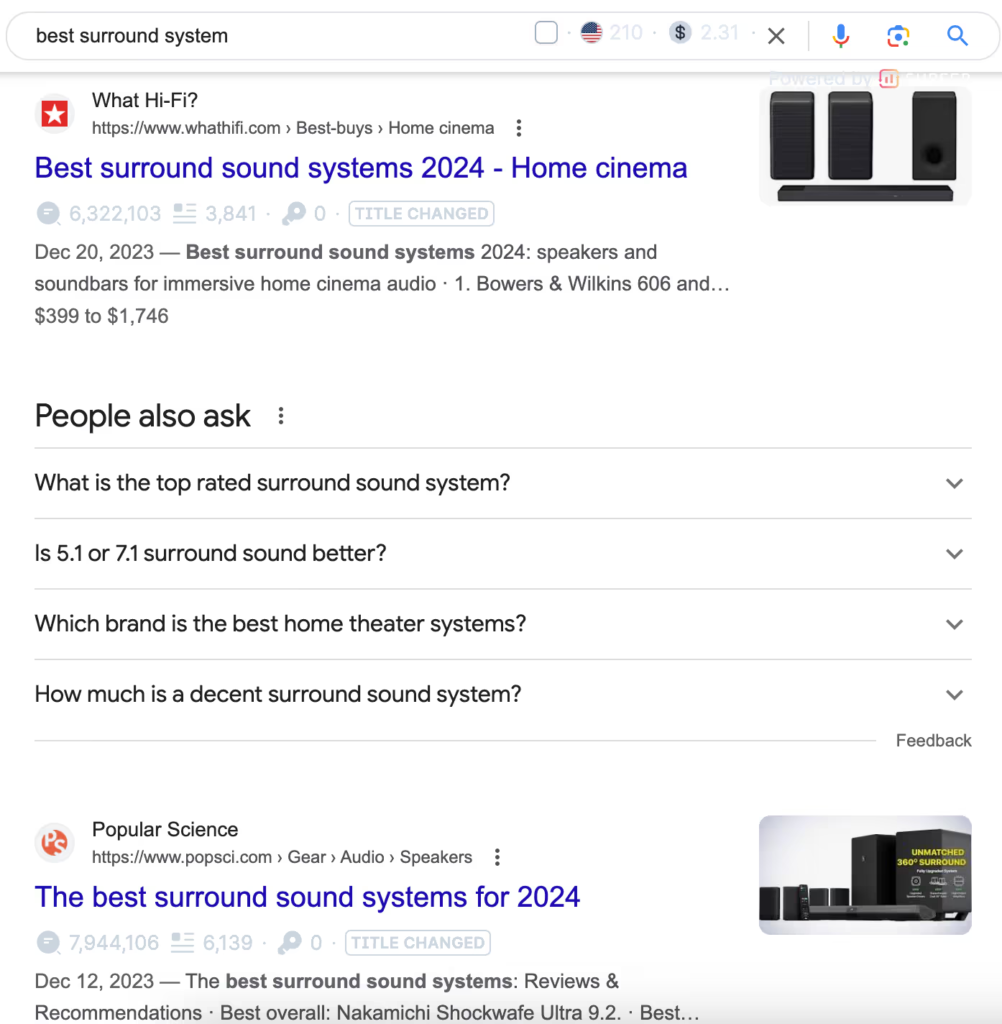Expand "What is the top rated surround sound system?"
Screen dimensions: 1002x1024
pos(503,483)
